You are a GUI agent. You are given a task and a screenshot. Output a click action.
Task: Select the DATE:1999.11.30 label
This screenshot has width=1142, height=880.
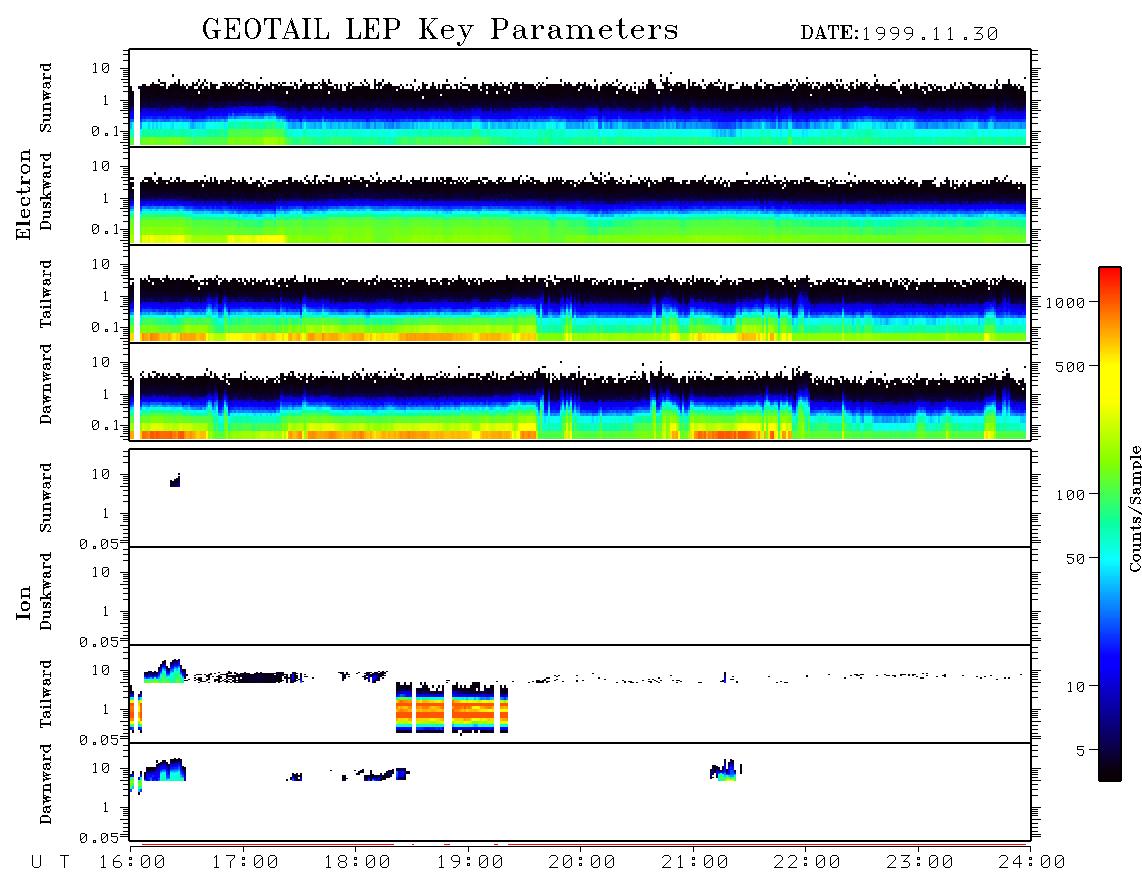pos(899,34)
